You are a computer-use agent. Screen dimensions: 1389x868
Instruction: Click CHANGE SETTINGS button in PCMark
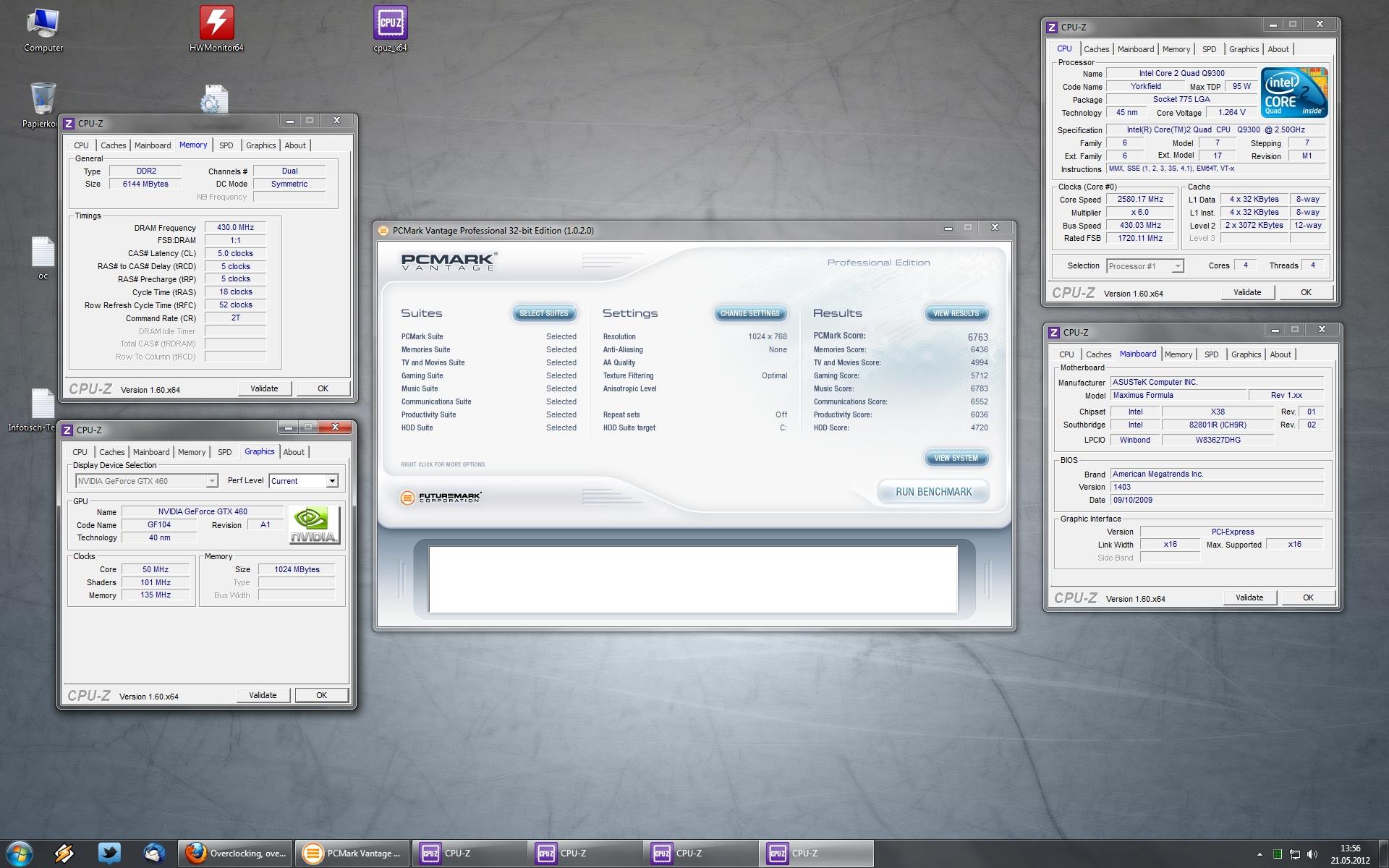[x=749, y=313]
